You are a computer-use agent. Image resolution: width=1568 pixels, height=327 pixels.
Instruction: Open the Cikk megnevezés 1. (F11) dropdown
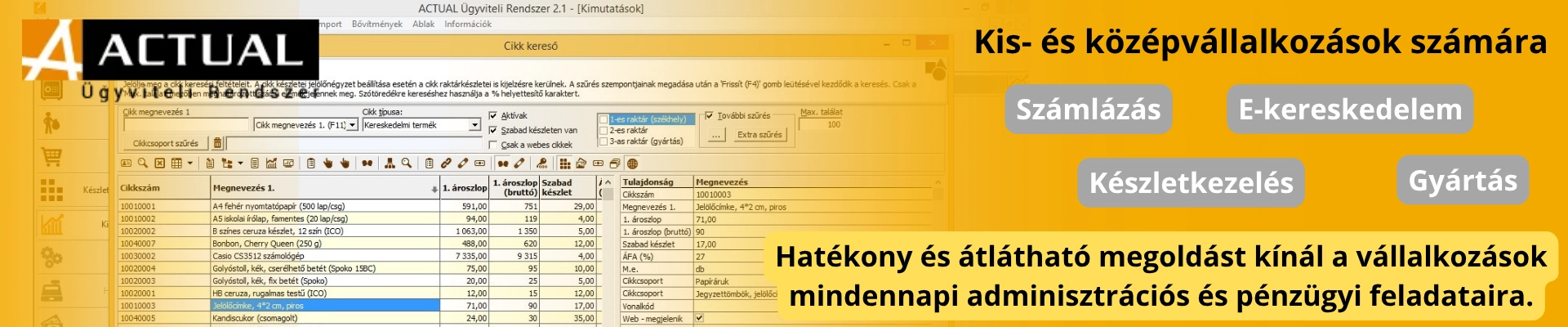point(353,125)
